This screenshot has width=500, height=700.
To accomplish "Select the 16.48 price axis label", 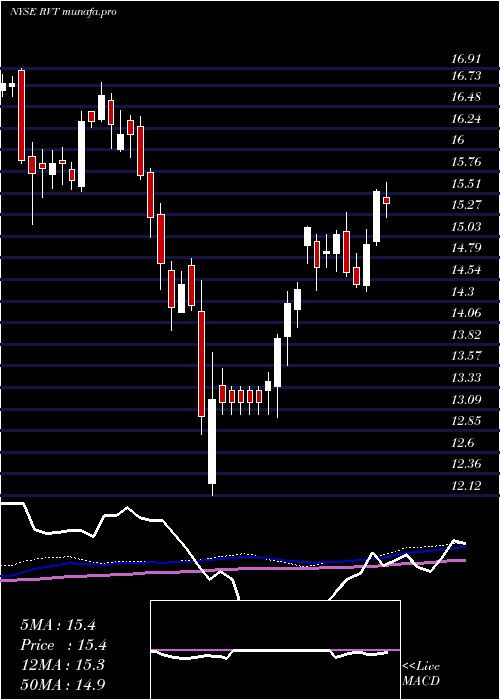I will pos(467,97).
